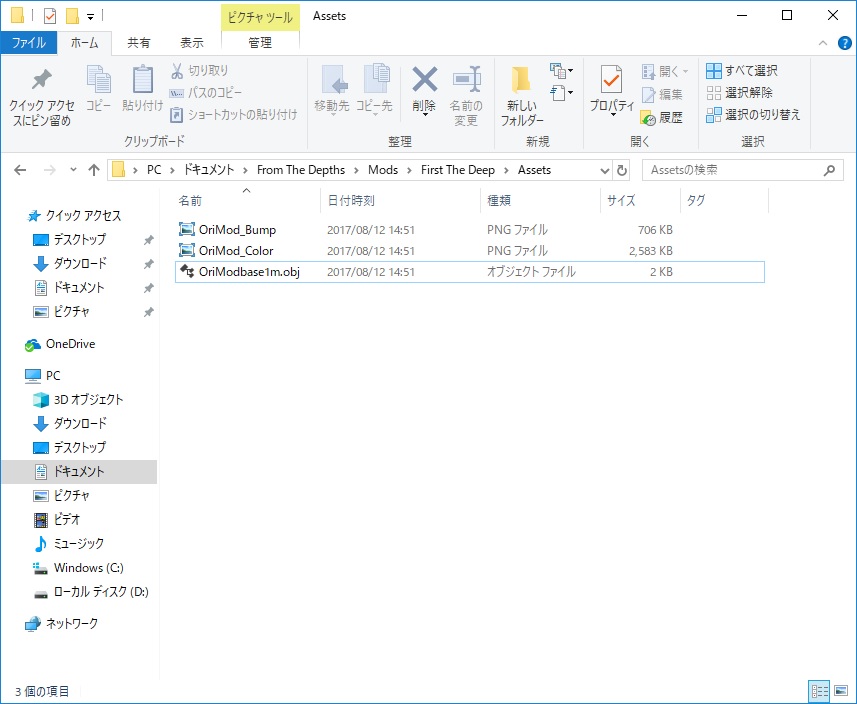Expand the address bar history dropdown

(x=604, y=170)
